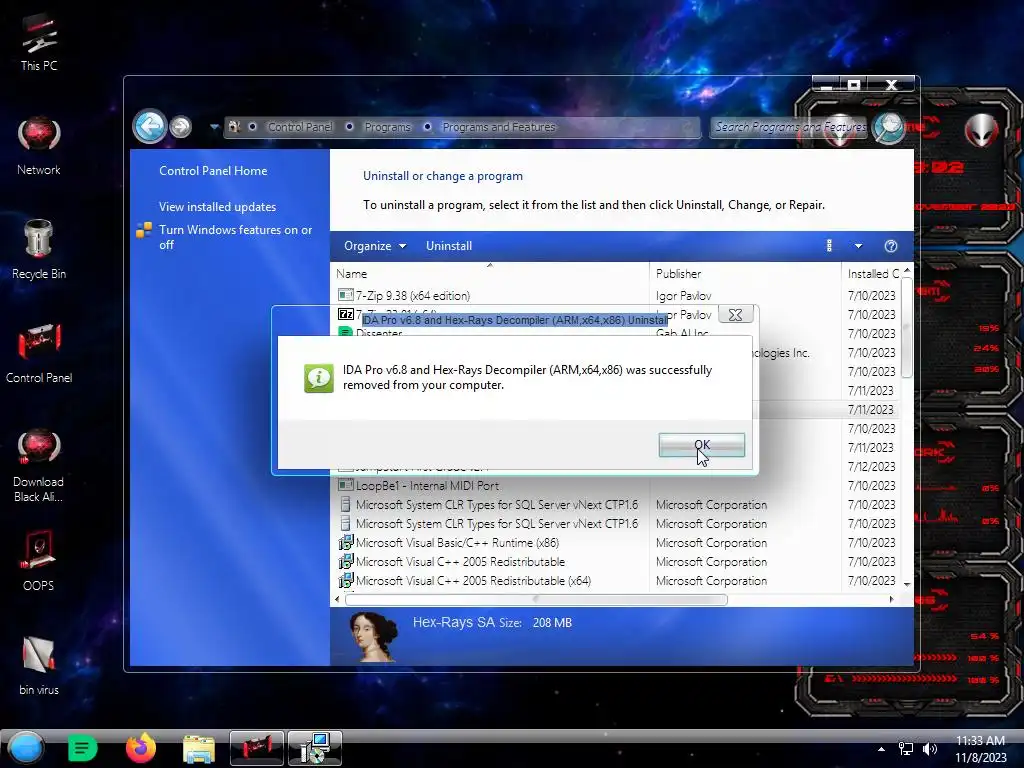Open the Recycle Bin desktop icon
Screen dimensions: 1024x768
click(39, 249)
